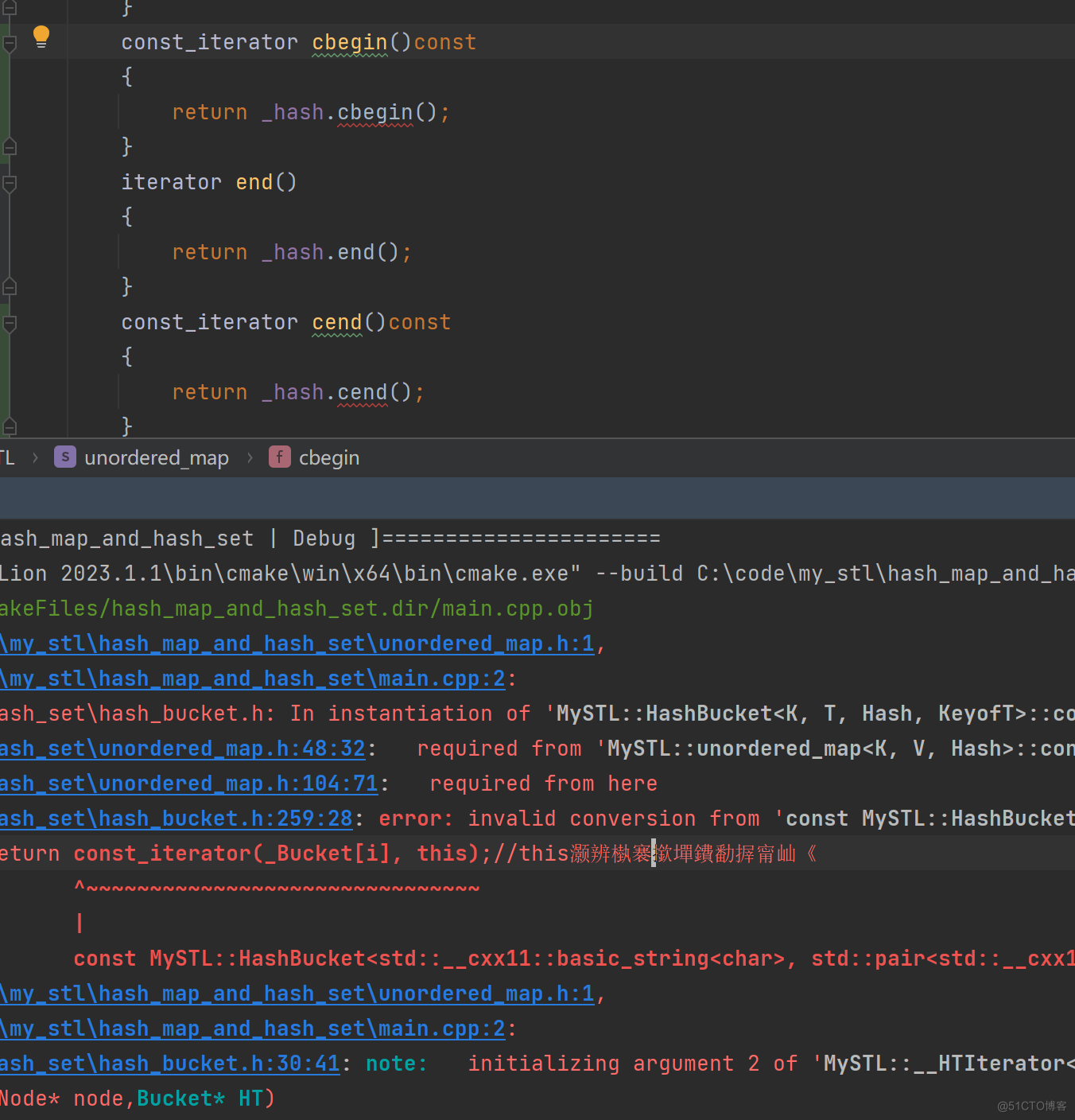Click the 'Node* node,Bucket* HT)' output line
This screenshot has height=1120, width=1075.
point(137,1099)
